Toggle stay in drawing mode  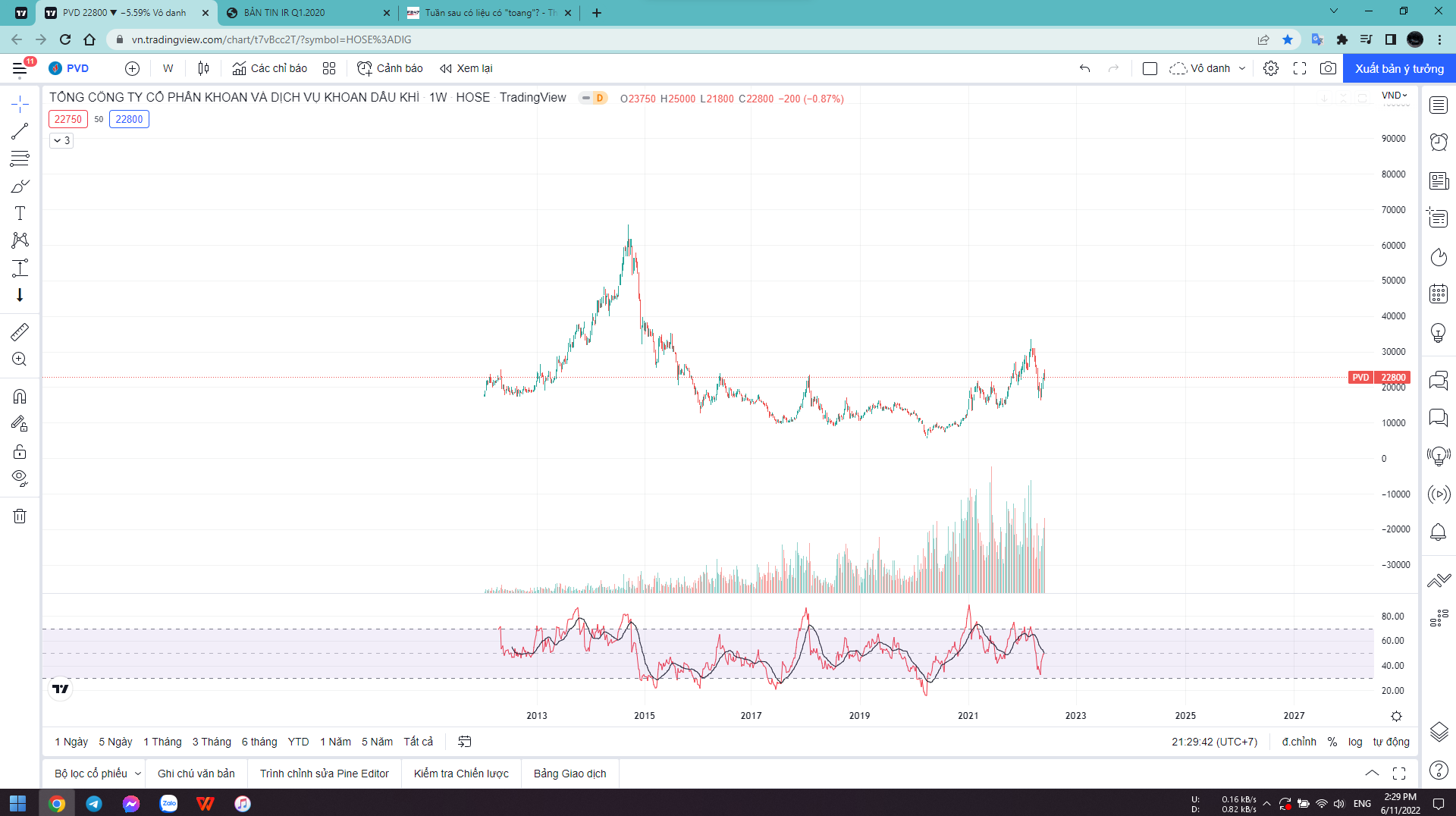click(20, 424)
